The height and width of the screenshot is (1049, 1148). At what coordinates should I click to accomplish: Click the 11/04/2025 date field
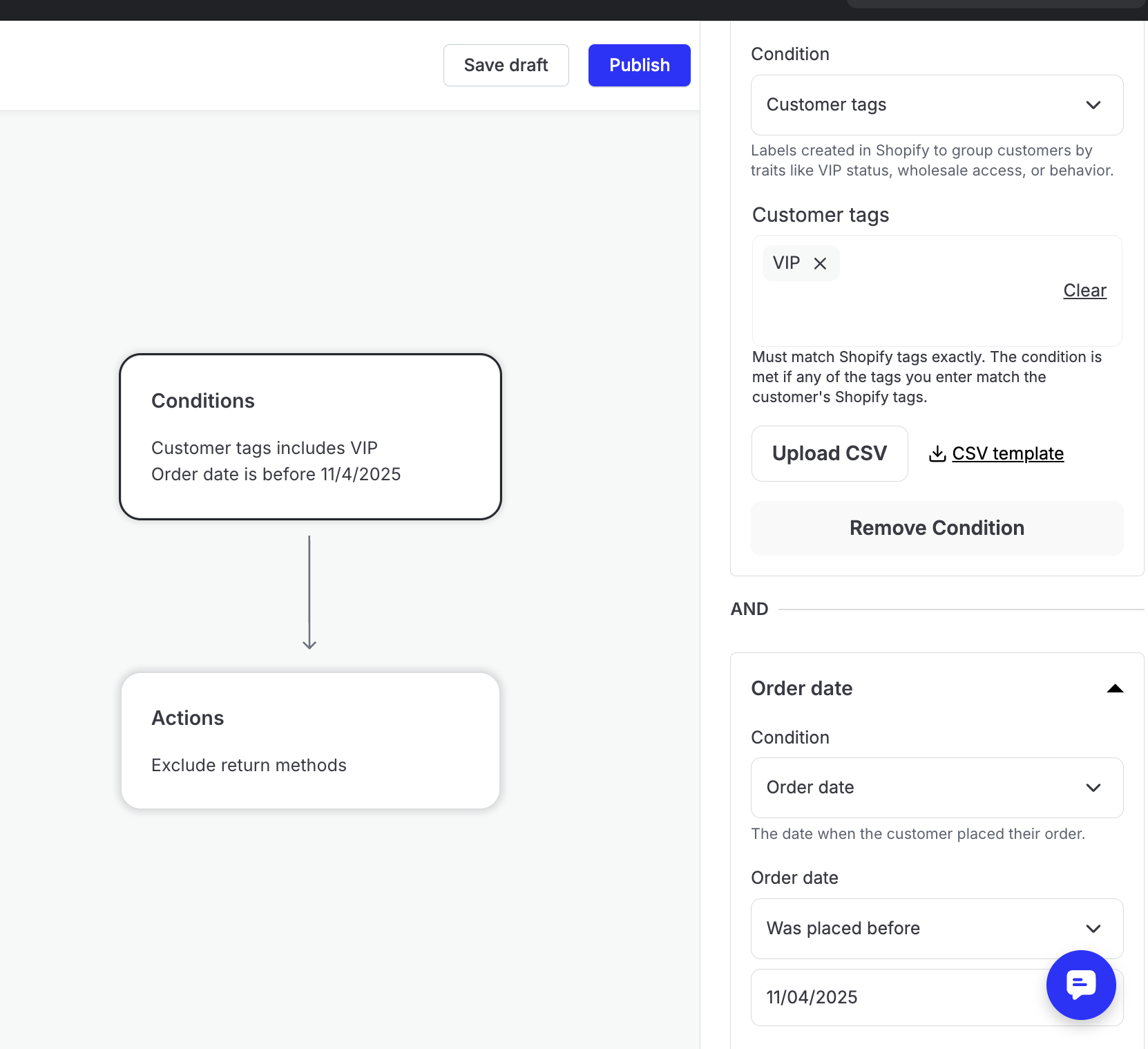coord(898,997)
